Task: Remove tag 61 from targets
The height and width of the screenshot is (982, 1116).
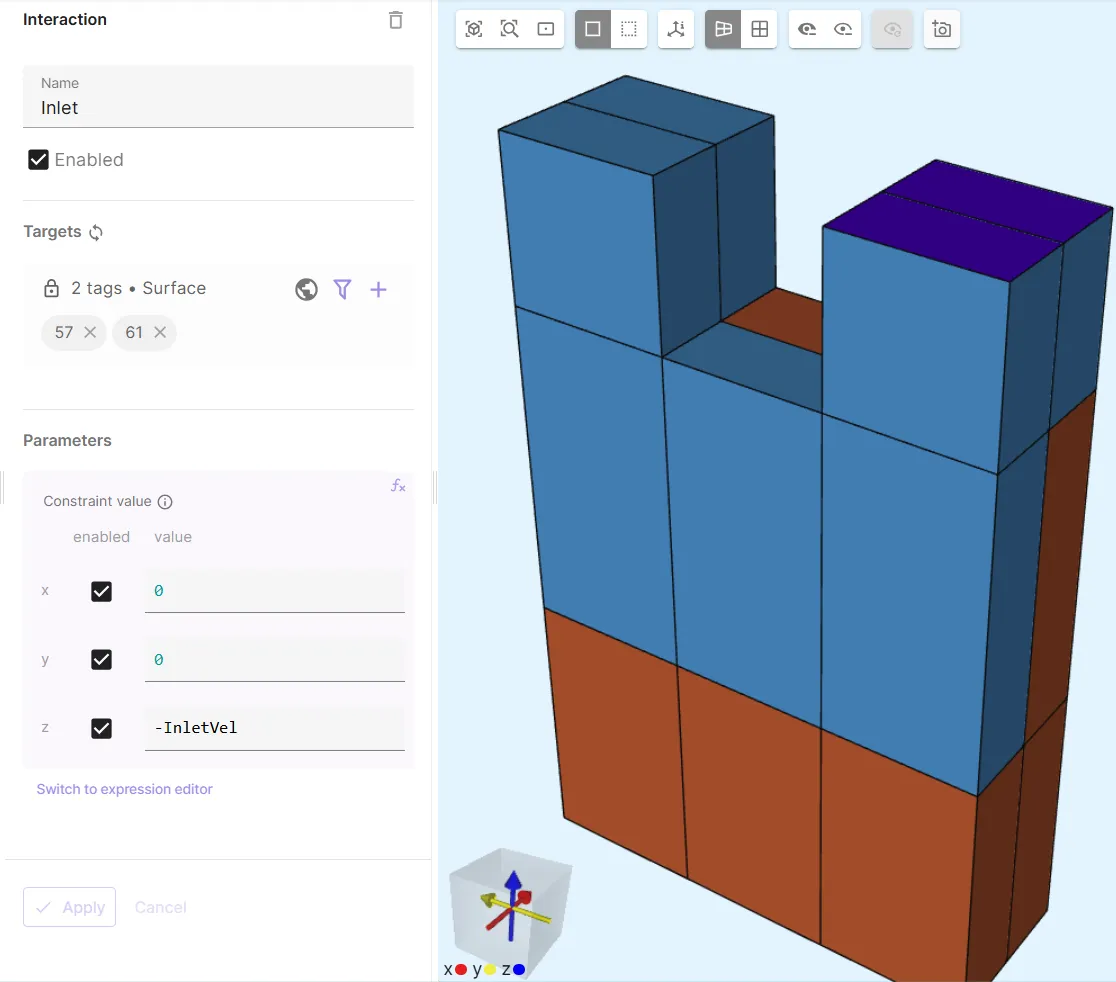Action: [x=160, y=332]
